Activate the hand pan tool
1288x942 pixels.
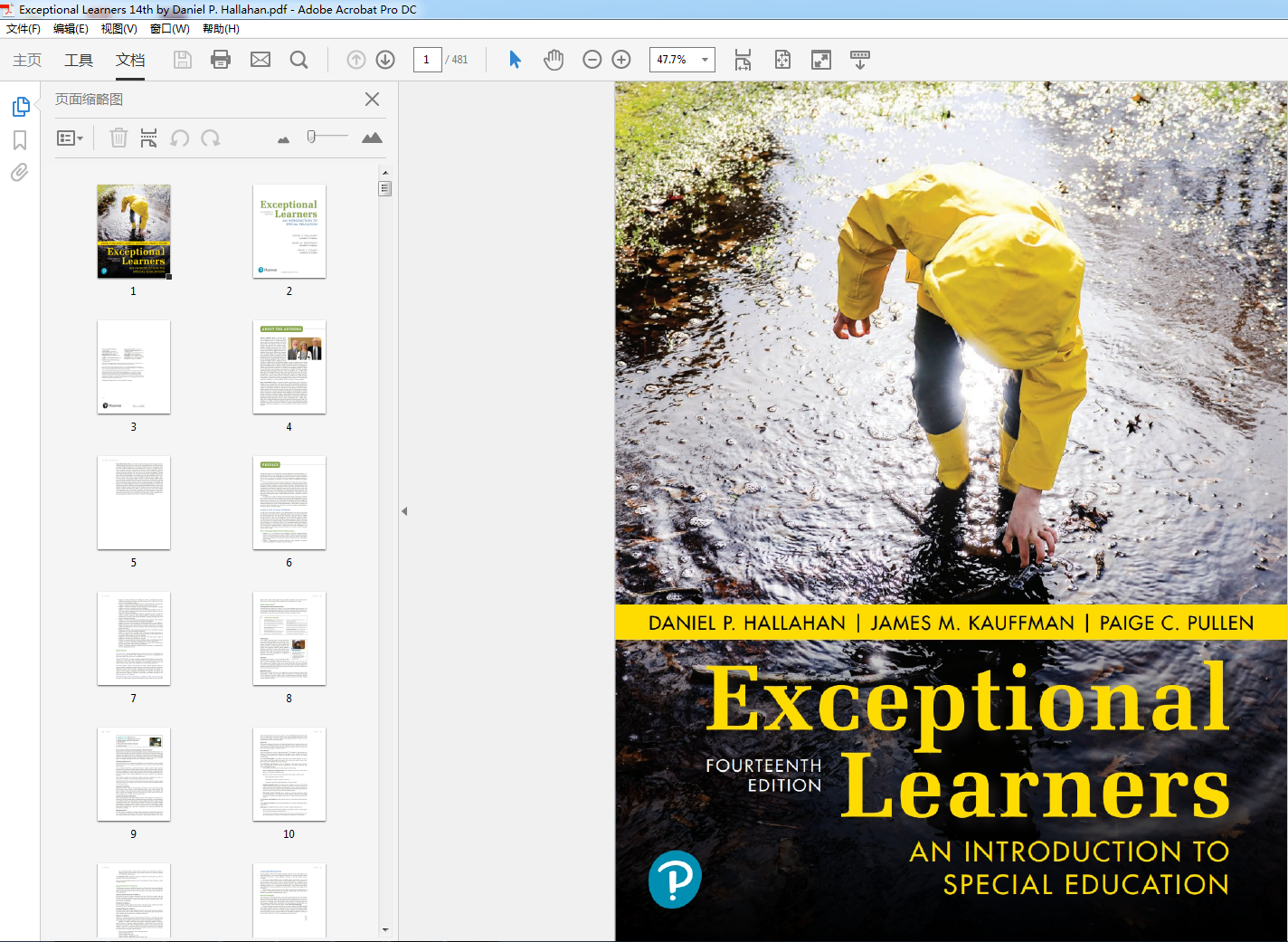554,60
